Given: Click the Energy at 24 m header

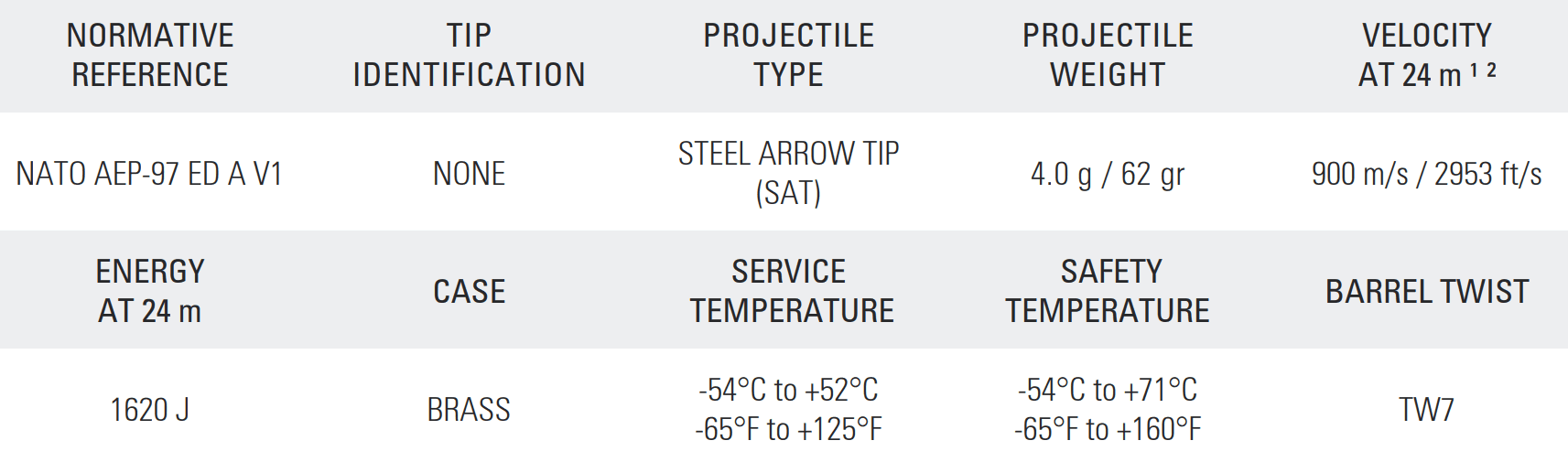Looking at the screenshot, I should (x=150, y=291).
